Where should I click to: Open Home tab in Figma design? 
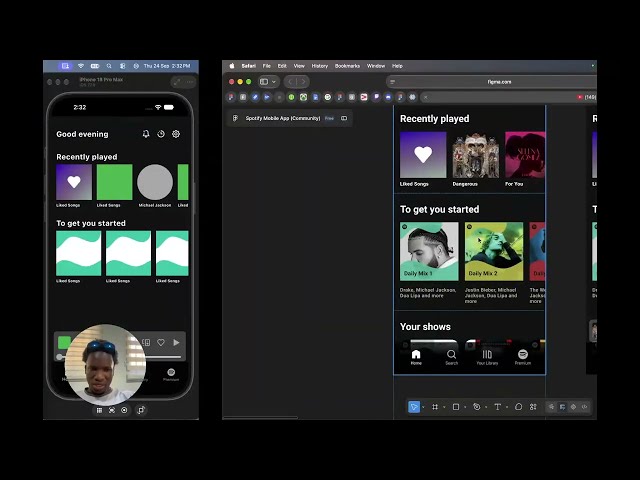pyautogui.click(x=416, y=357)
